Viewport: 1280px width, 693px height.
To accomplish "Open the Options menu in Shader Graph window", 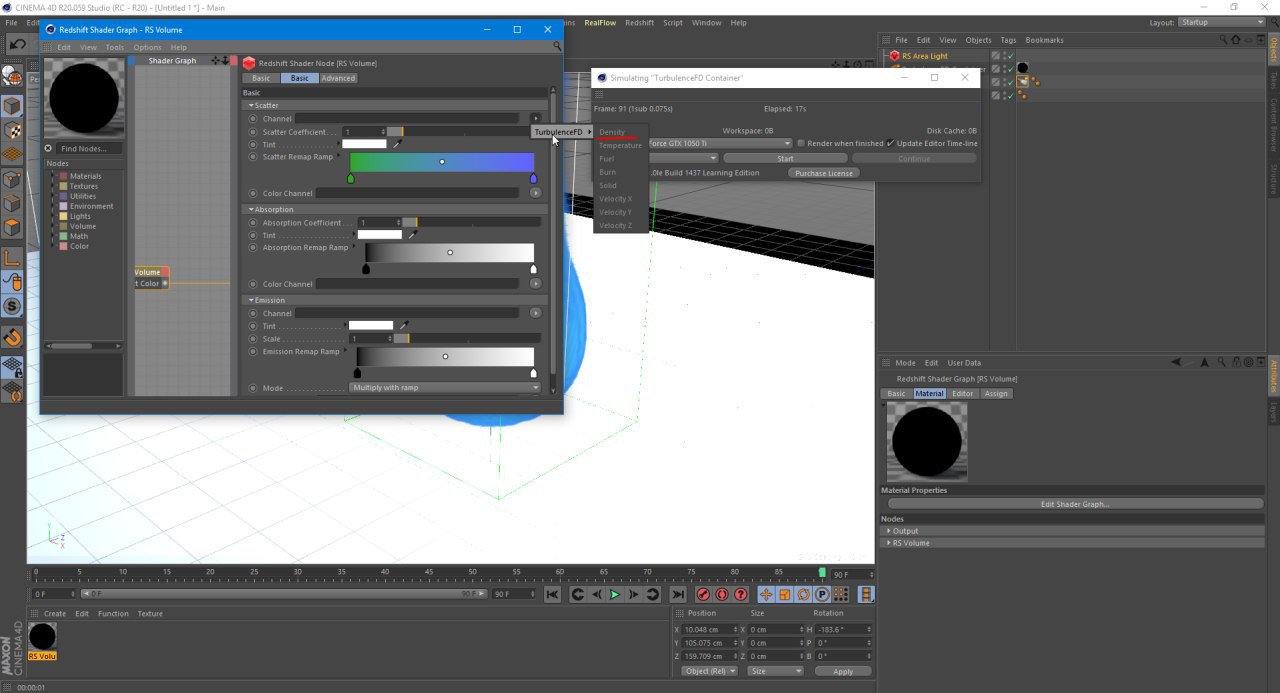I will (147, 47).
